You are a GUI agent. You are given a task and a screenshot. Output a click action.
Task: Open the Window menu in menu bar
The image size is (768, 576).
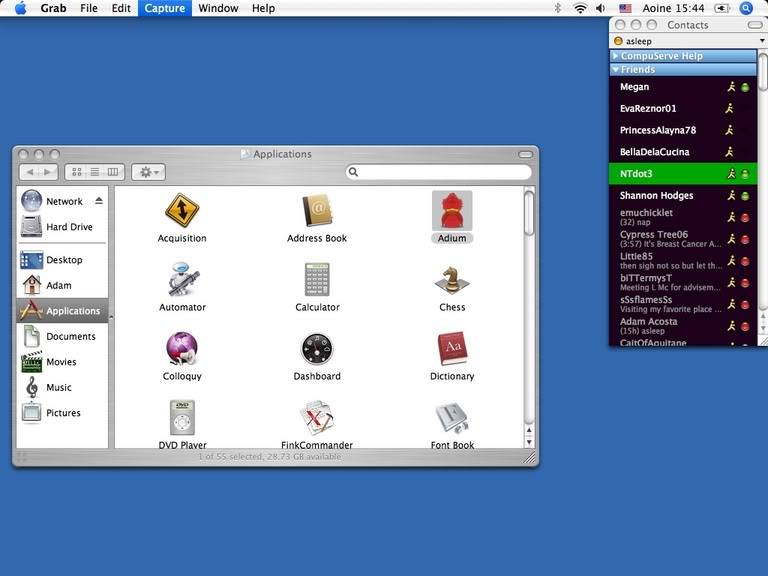click(x=218, y=8)
